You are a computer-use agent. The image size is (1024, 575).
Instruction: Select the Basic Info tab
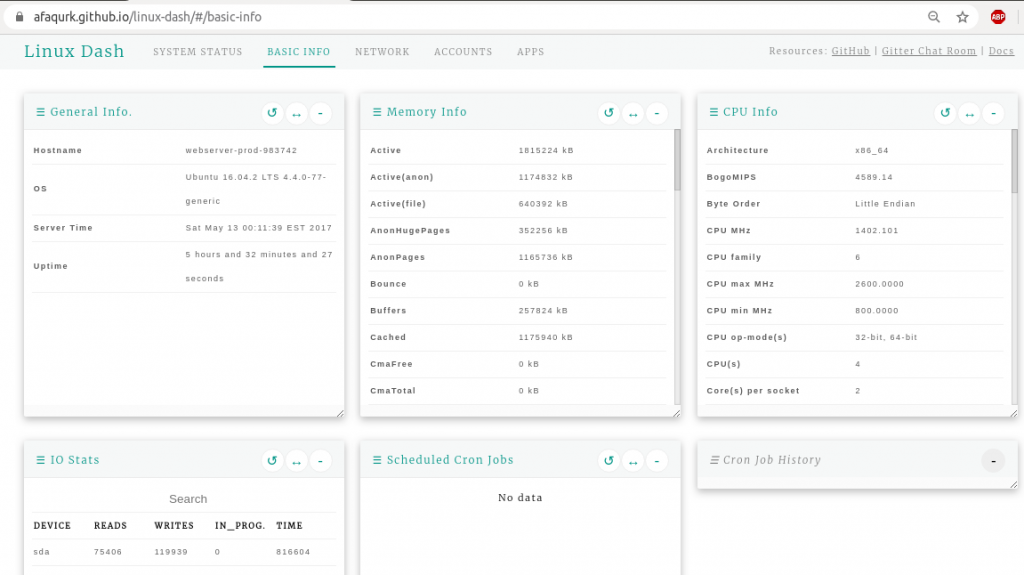(298, 52)
